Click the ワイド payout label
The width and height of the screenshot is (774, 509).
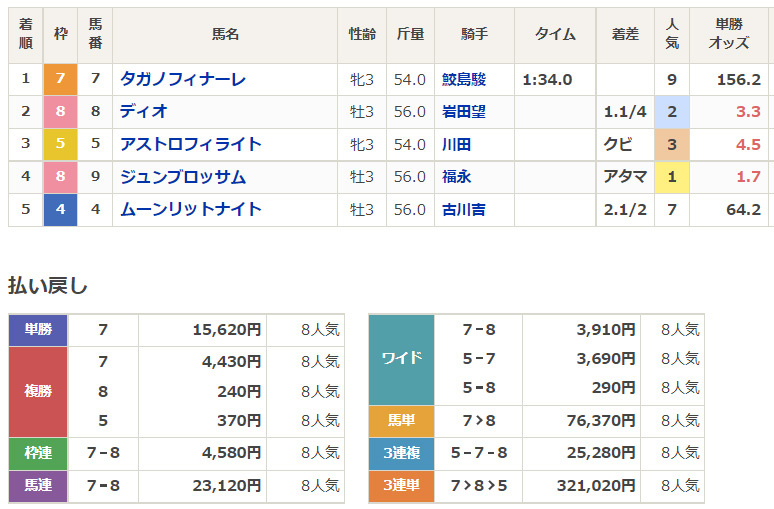click(x=401, y=358)
